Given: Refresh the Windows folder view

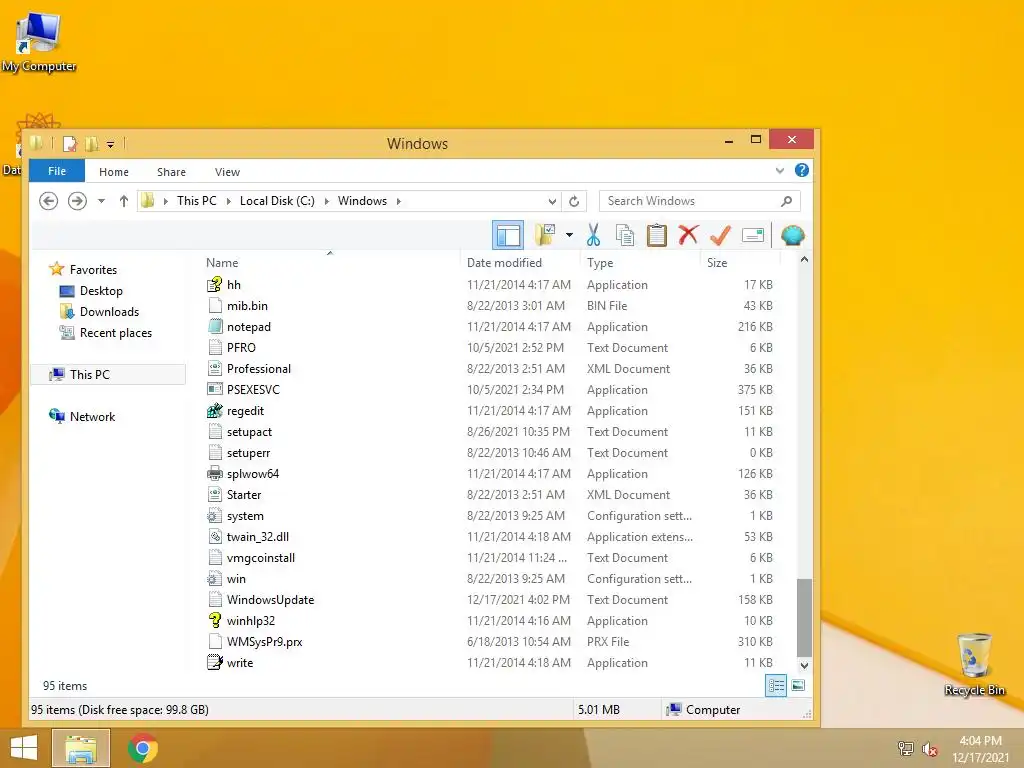Looking at the screenshot, I should [x=574, y=201].
